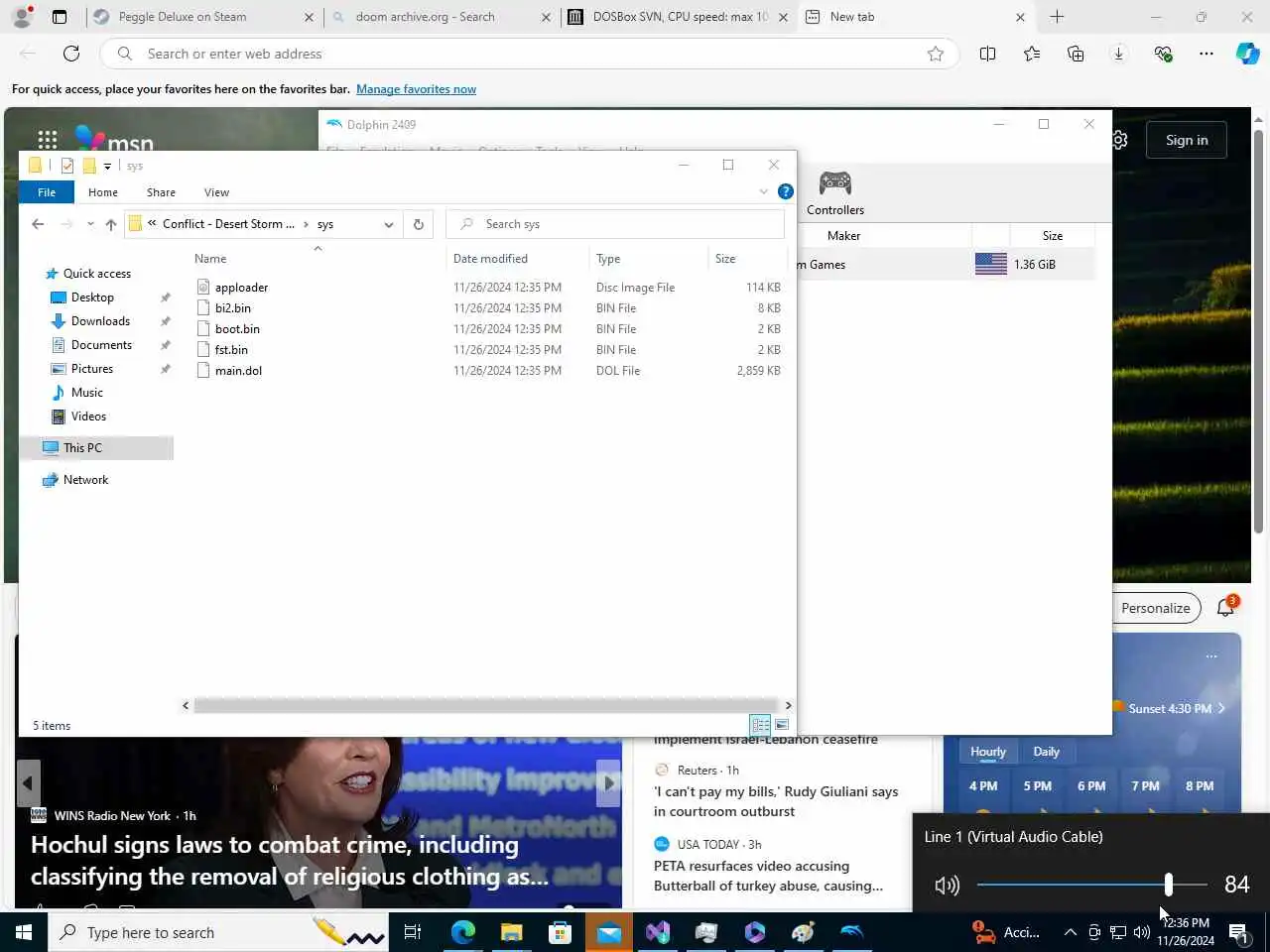
Task: Click Explorer horizontal scrollbar
Action: (x=485, y=705)
